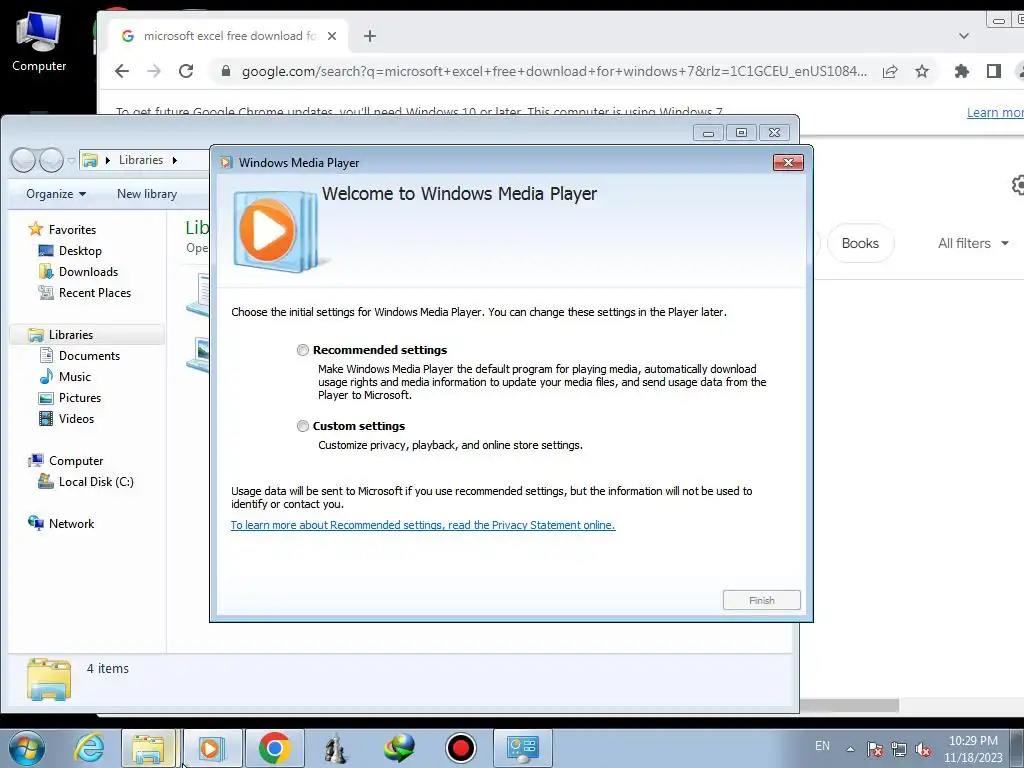Screen dimensions: 1024x768
Task: Expand the breadcrumb arrow after Libraries
Action: pyautogui.click(x=174, y=160)
